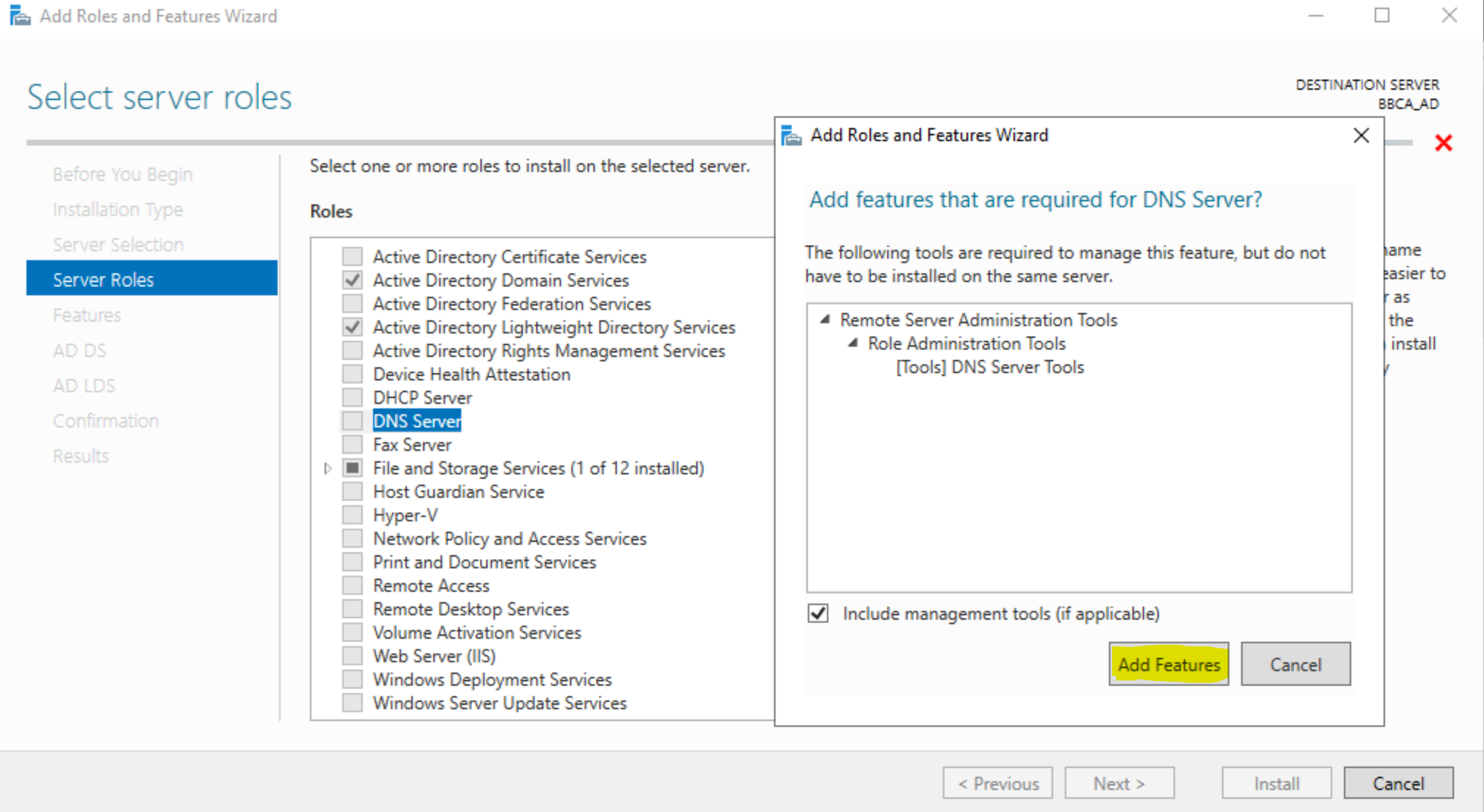Select [Tools] DNS Server Tools item
The height and width of the screenshot is (812, 1484).
pyautogui.click(x=990, y=367)
